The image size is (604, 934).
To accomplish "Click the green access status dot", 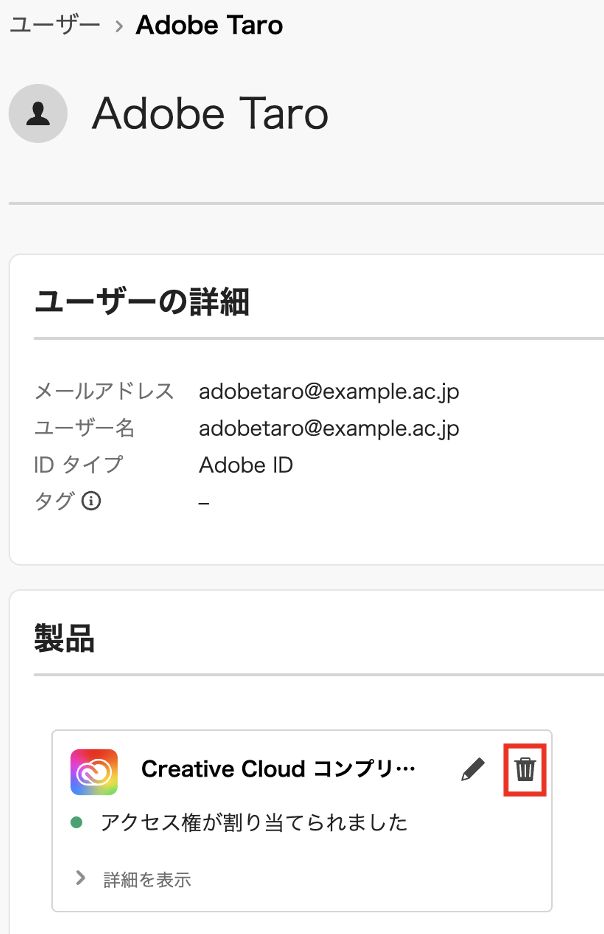I will point(76,823).
